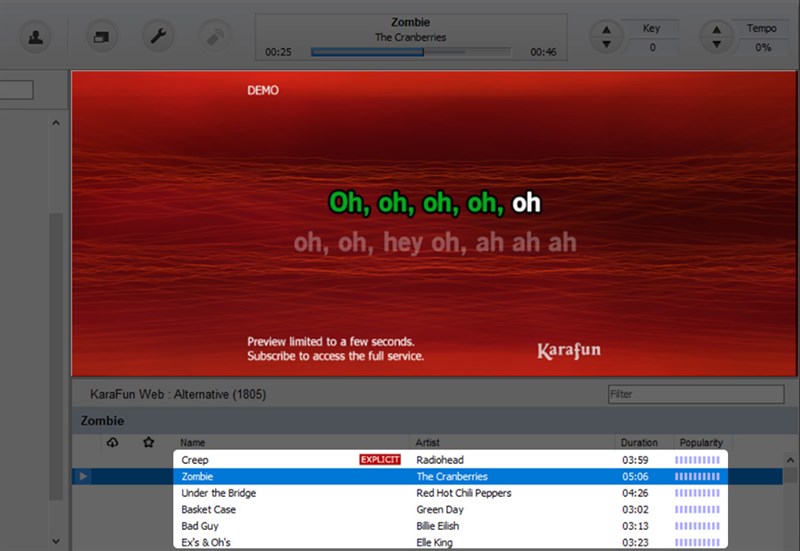
Task: Click the play arrow beside Zombie row
Action: pos(83,477)
